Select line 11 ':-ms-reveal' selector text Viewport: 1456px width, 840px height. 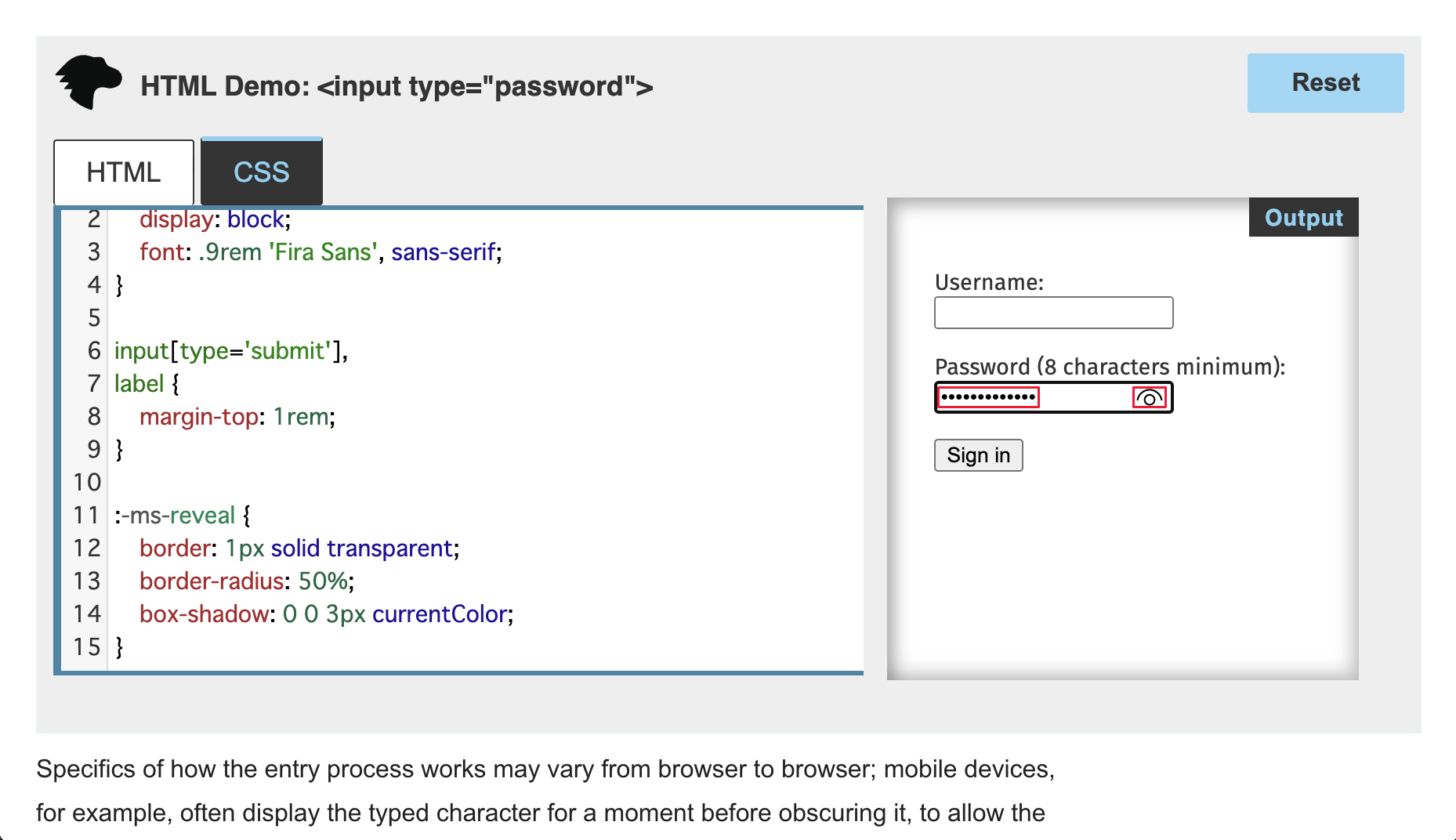pos(173,515)
